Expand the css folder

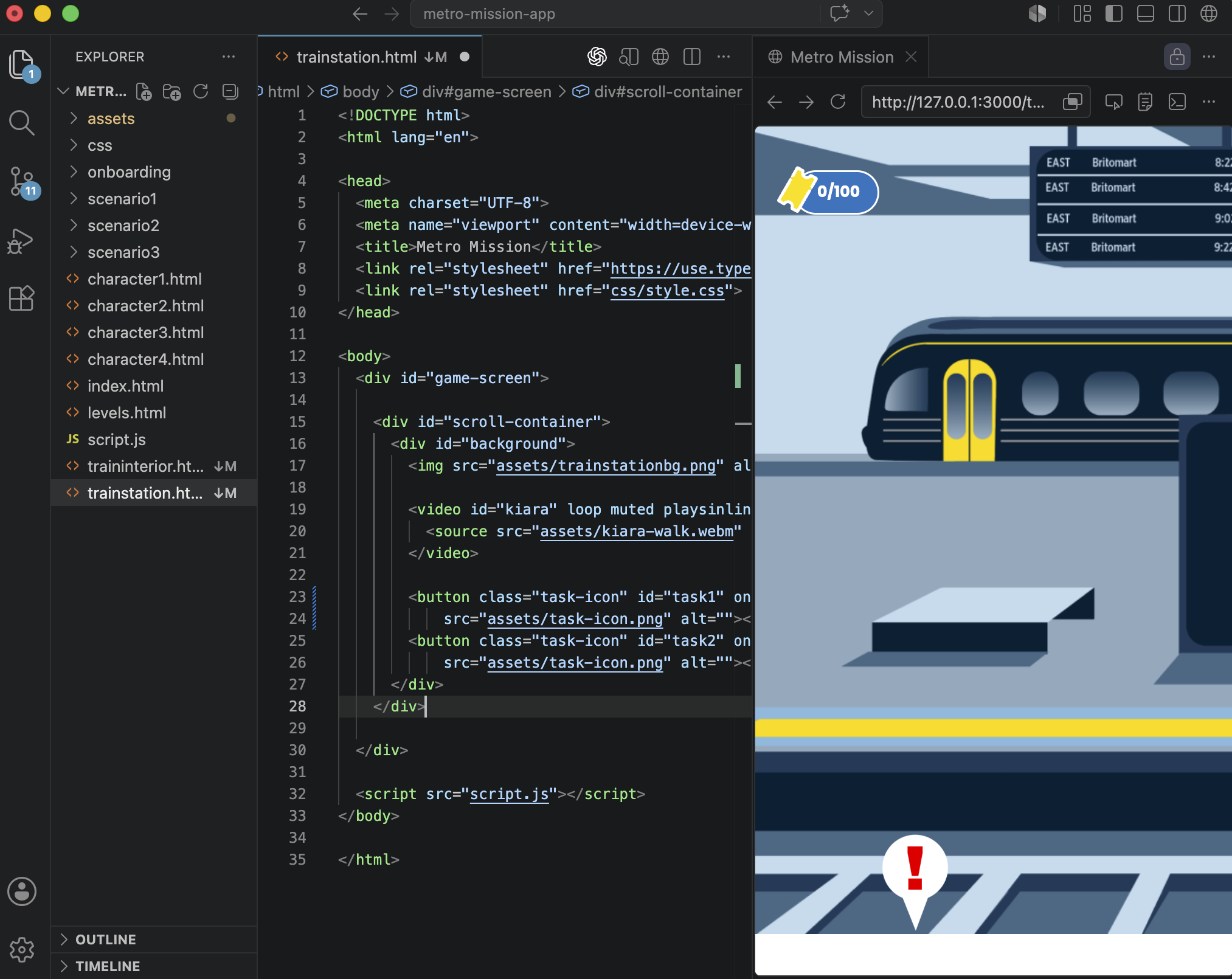153,145
